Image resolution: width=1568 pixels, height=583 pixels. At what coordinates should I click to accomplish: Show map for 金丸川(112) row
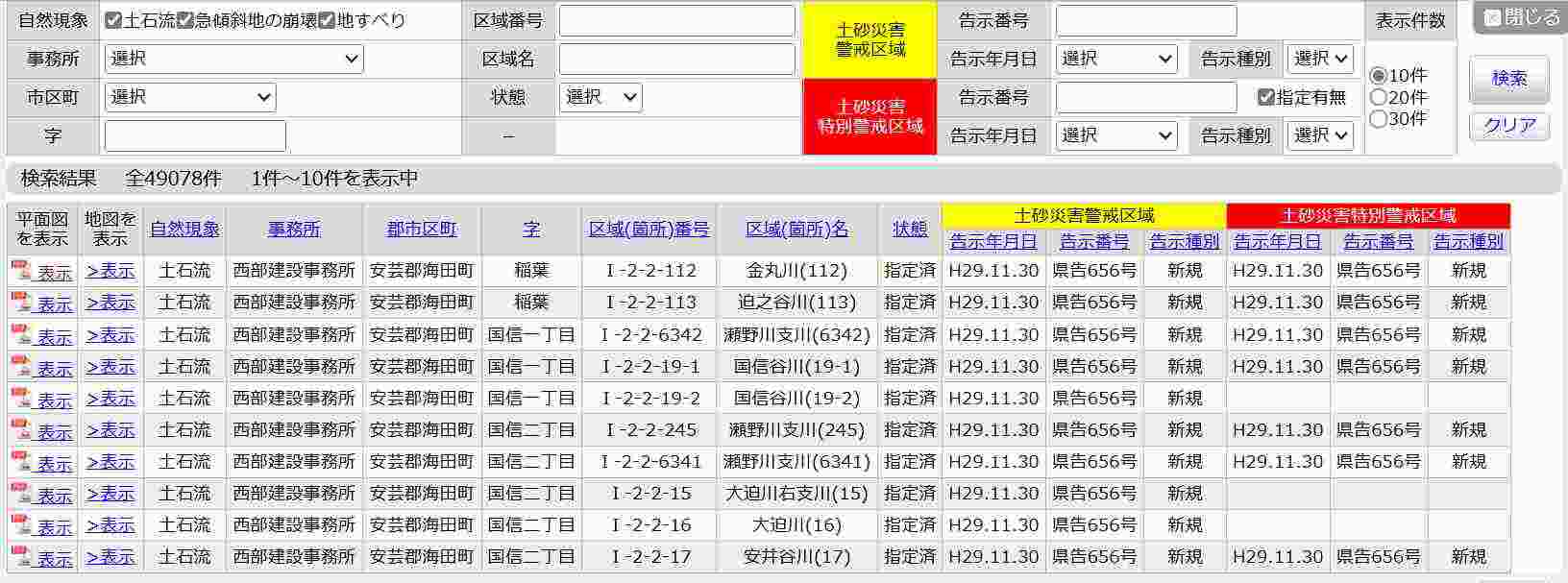tap(110, 272)
